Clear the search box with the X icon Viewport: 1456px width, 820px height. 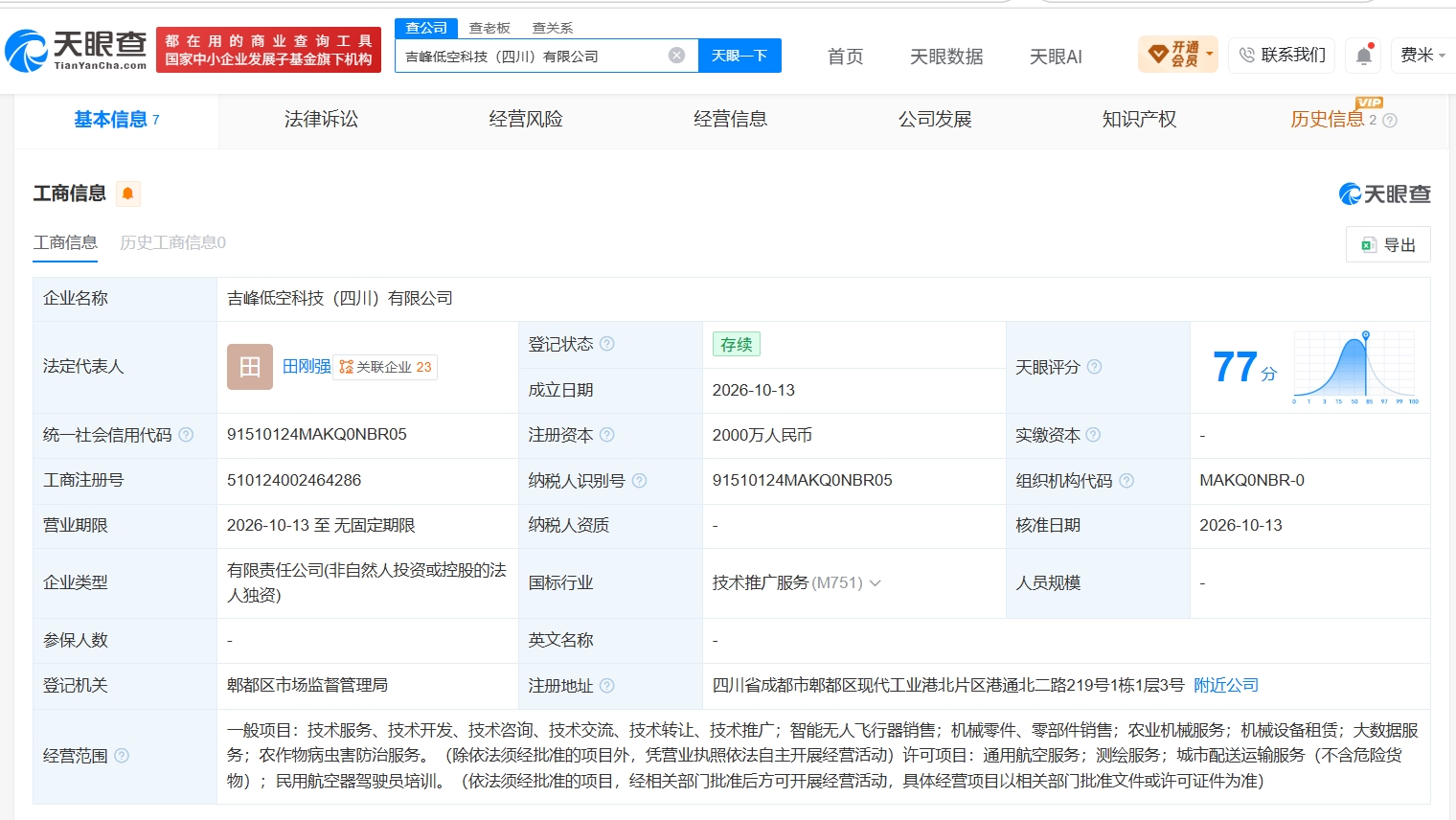(676, 56)
